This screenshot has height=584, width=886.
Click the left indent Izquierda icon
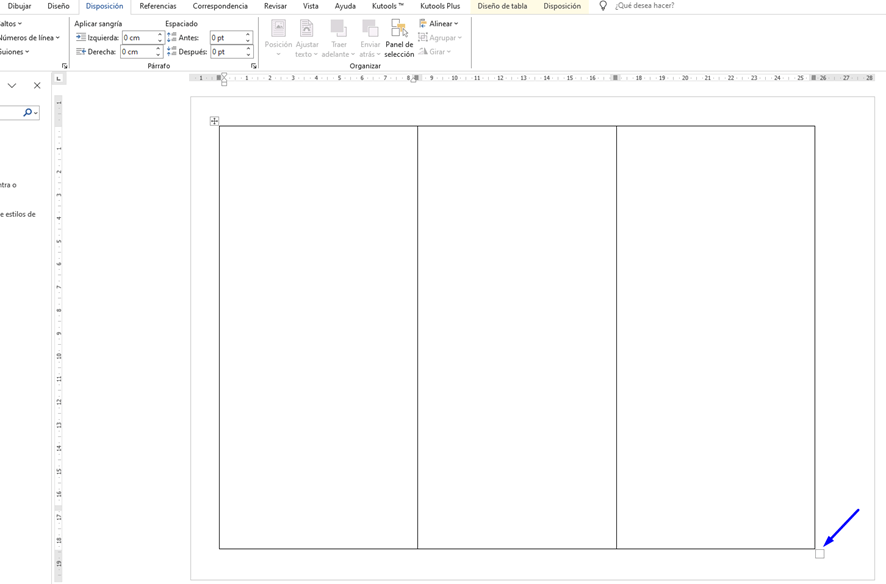point(81,37)
